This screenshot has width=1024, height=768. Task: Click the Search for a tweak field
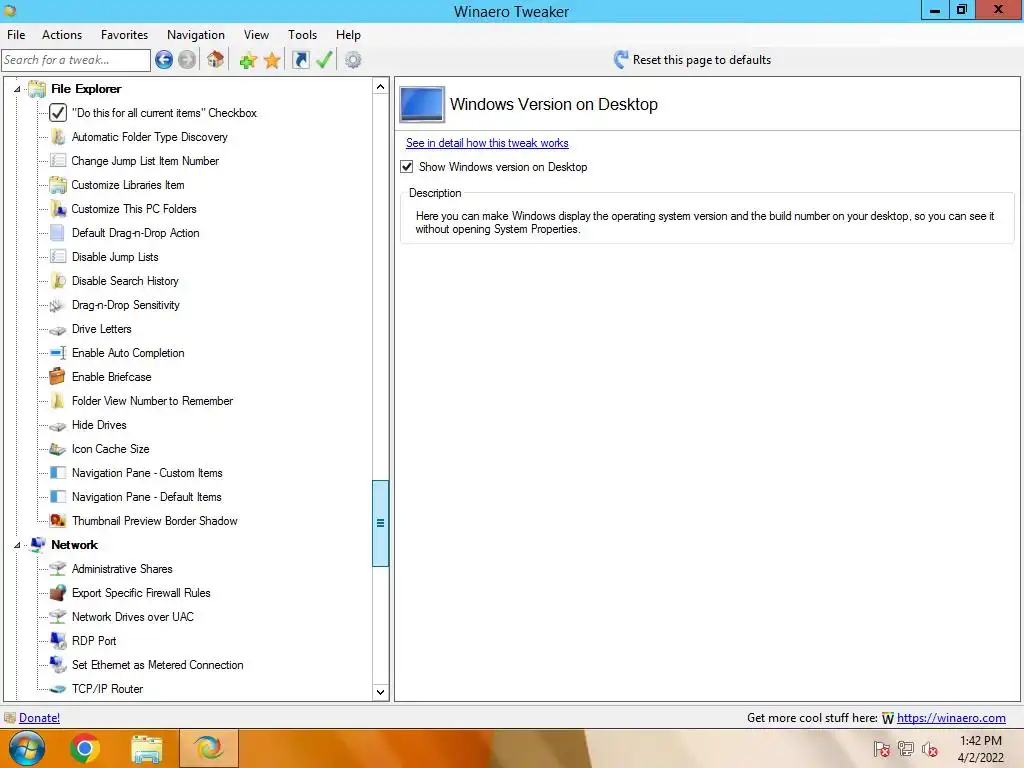click(x=76, y=60)
